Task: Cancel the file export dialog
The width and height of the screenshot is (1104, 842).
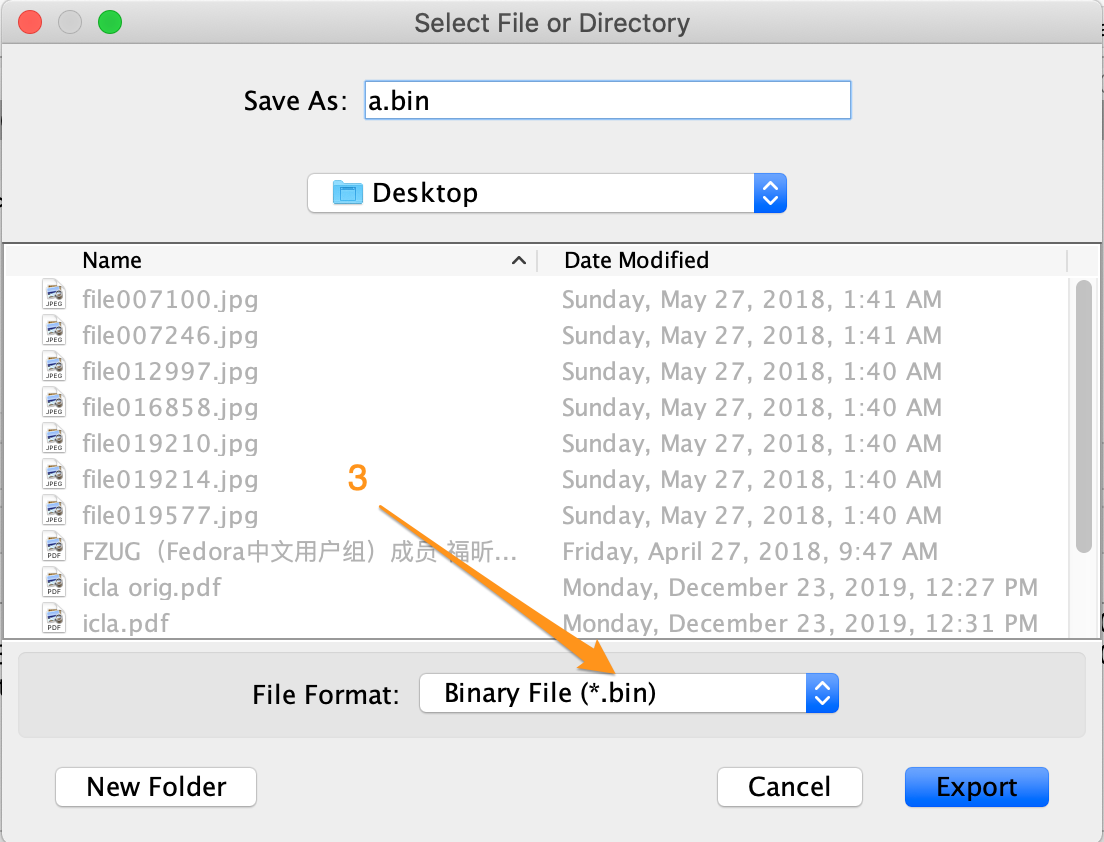Action: coord(789,787)
